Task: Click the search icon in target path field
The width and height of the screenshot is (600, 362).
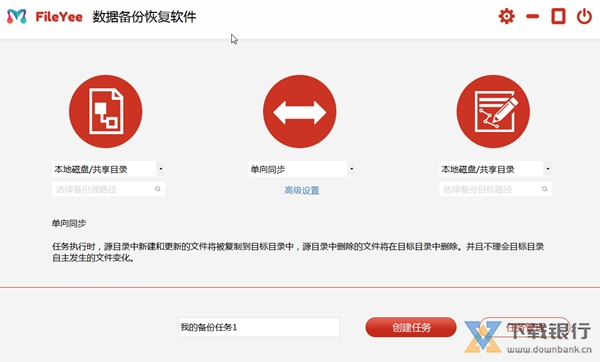Action: [x=545, y=189]
